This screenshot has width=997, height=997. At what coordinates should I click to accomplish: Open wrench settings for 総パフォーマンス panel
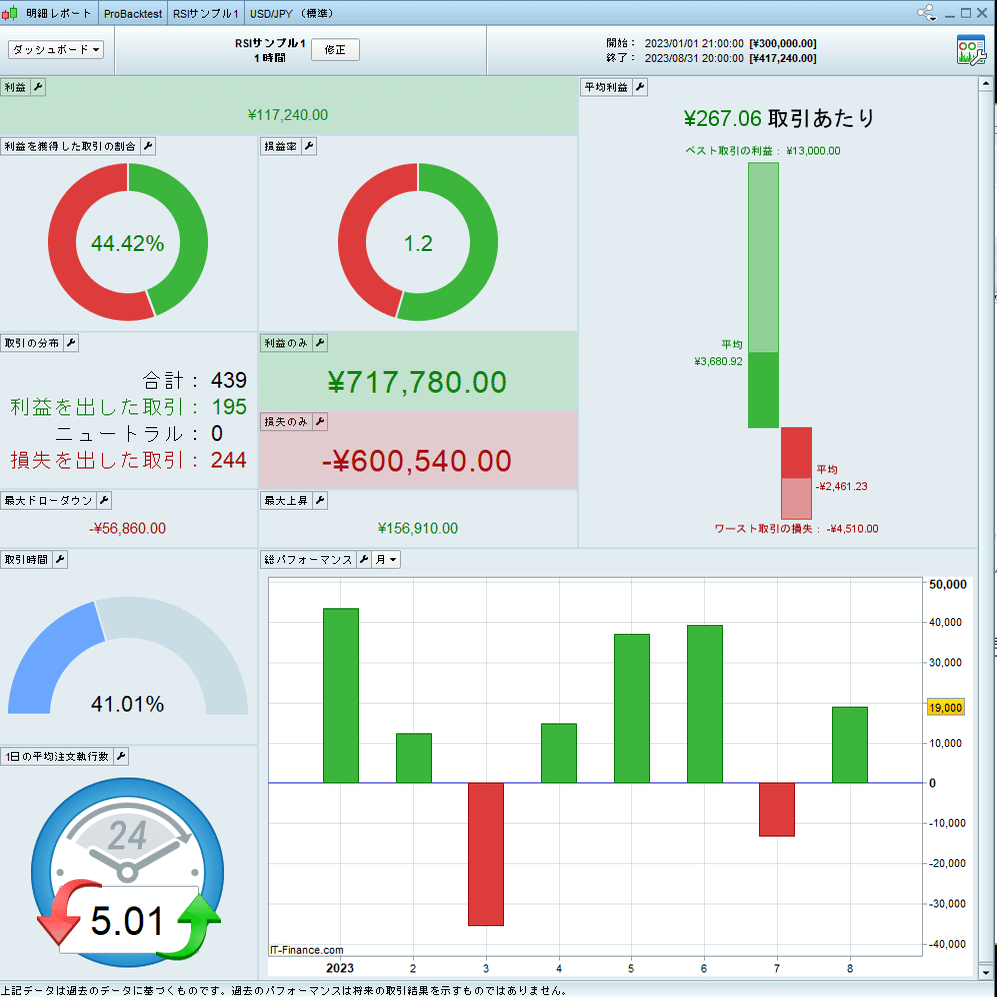coord(364,560)
